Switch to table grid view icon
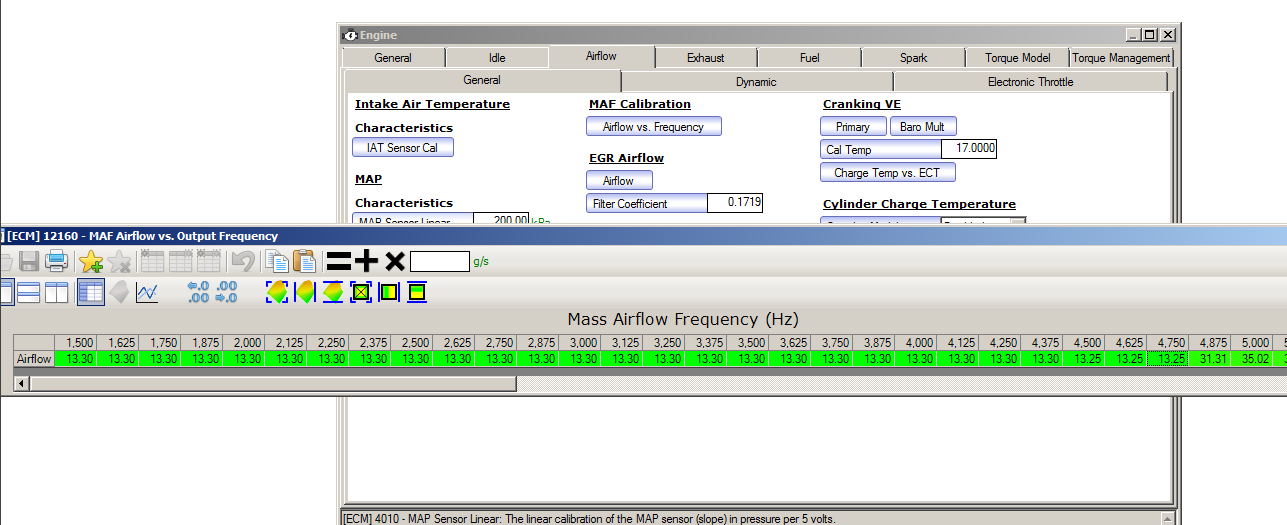The height and width of the screenshot is (525, 1287). (91, 293)
